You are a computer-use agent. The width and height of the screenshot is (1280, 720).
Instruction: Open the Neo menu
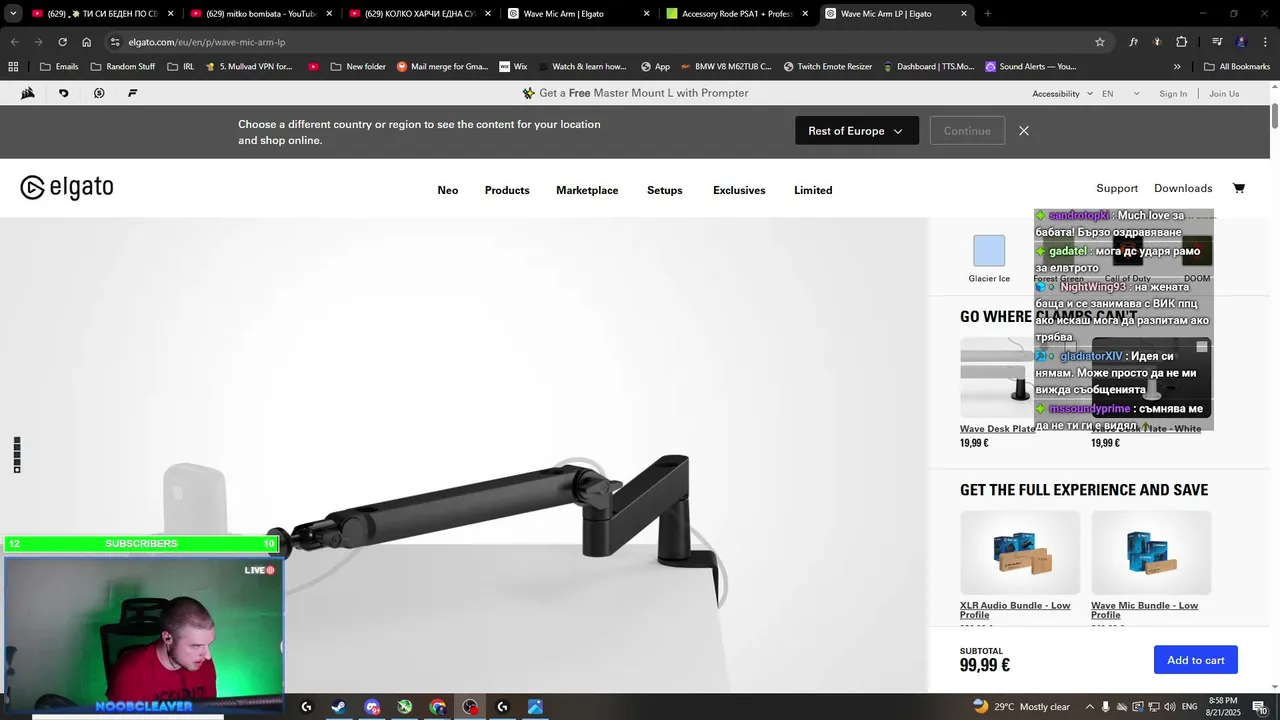click(x=448, y=190)
